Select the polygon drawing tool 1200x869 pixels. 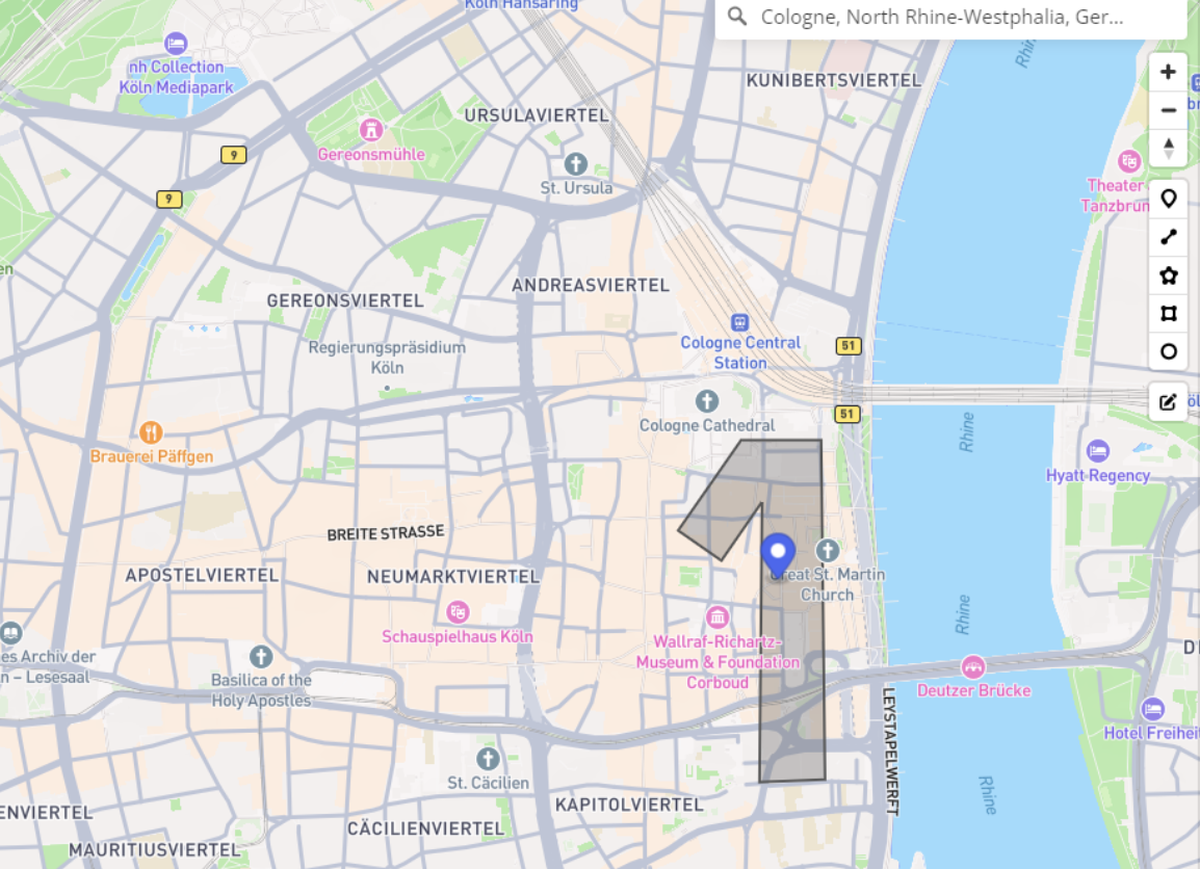[1168, 276]
